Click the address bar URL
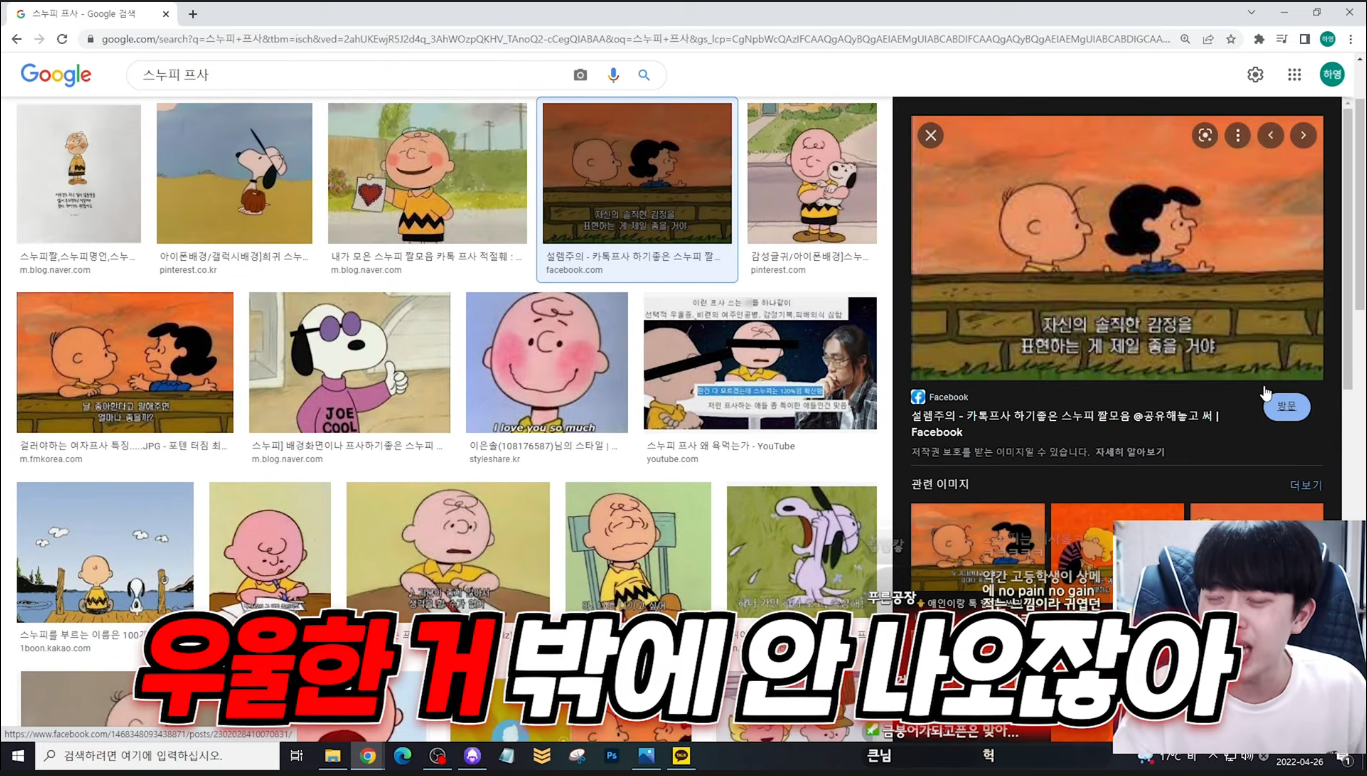Image resolution: width=1367 pixels, height=776 pixels. [635, 39]
